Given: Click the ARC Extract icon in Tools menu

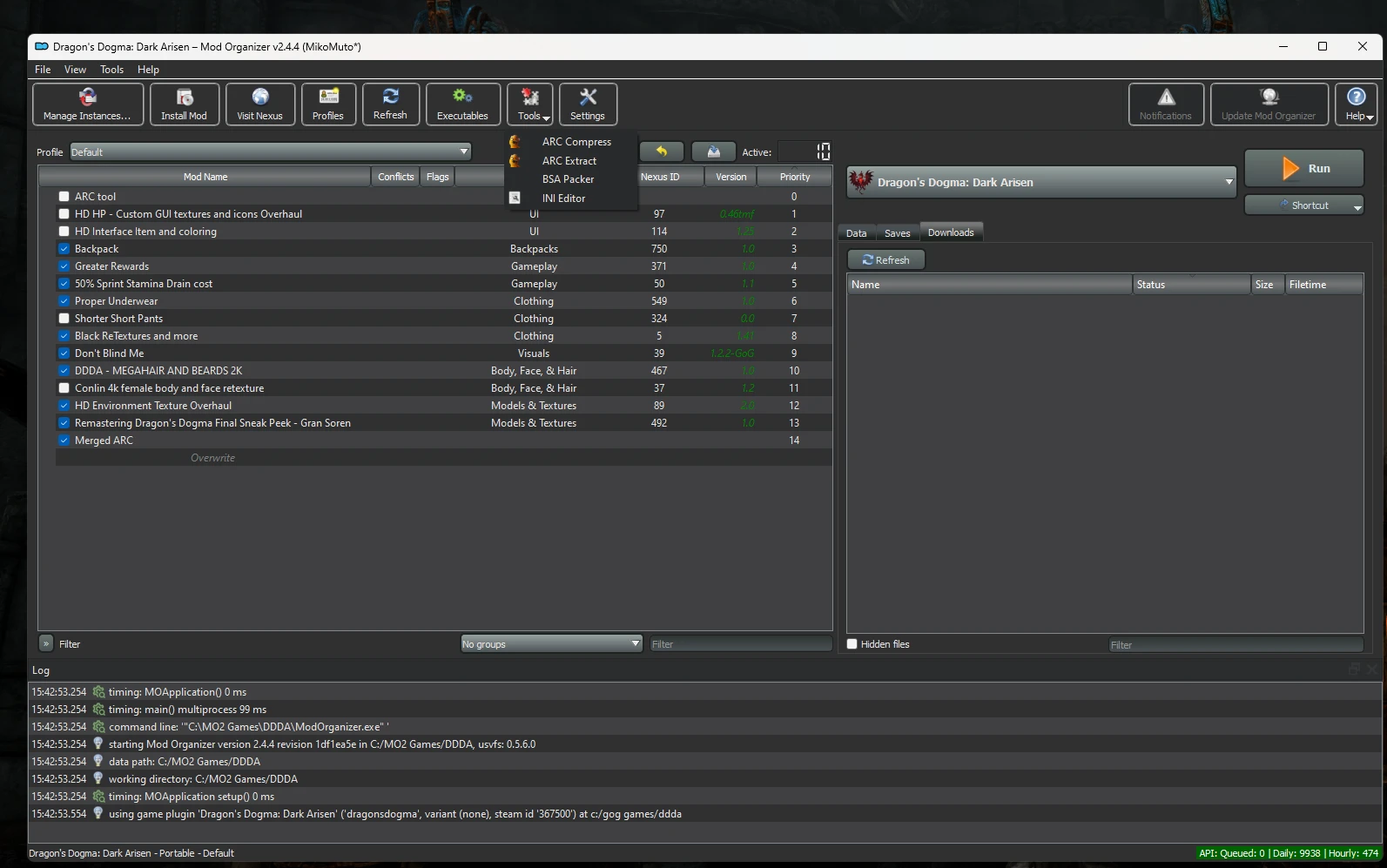Looking at the screenshot, I should click(515, 160).
